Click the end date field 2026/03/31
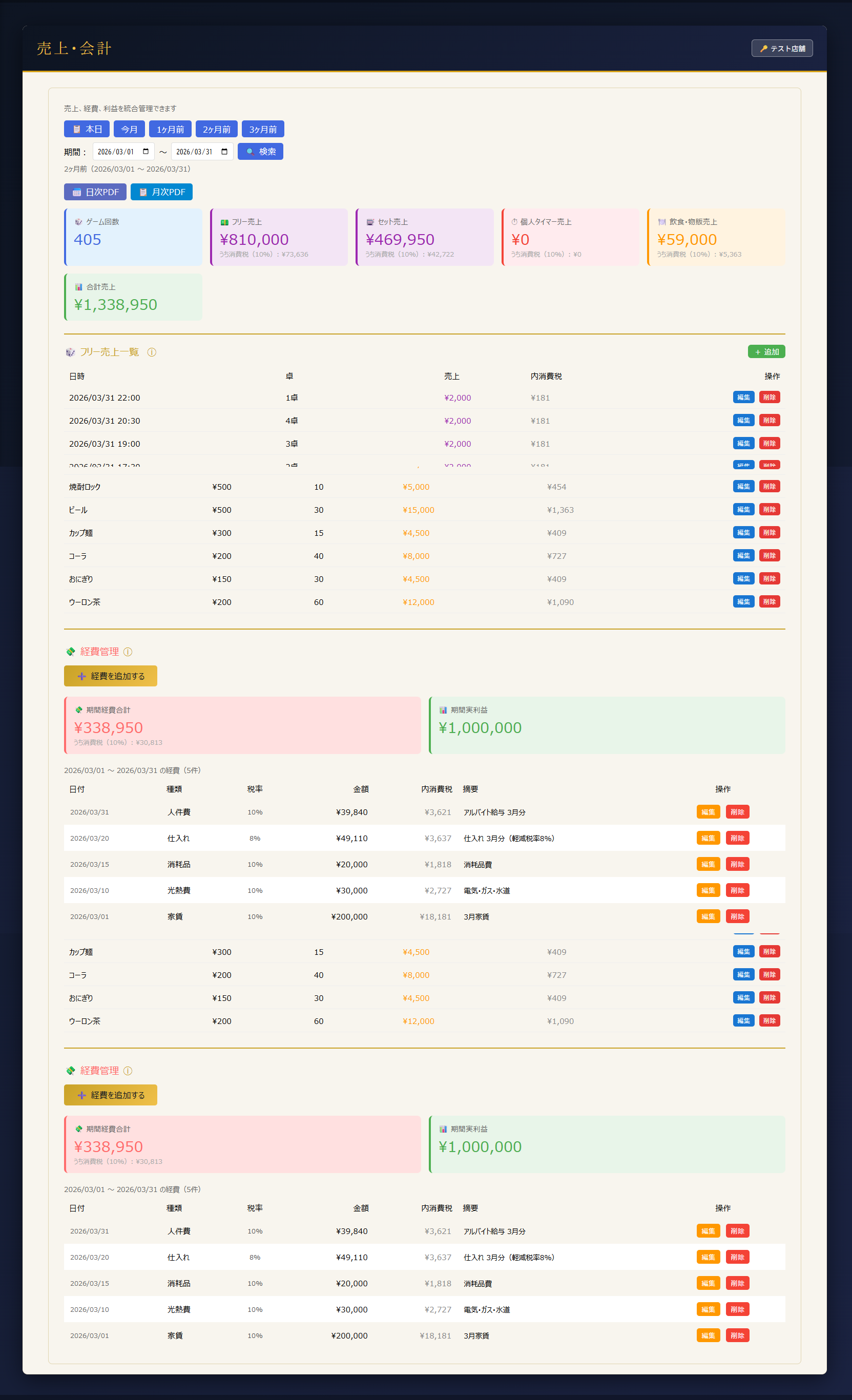This screenshot has height=1400, width=852. point(202,152)
